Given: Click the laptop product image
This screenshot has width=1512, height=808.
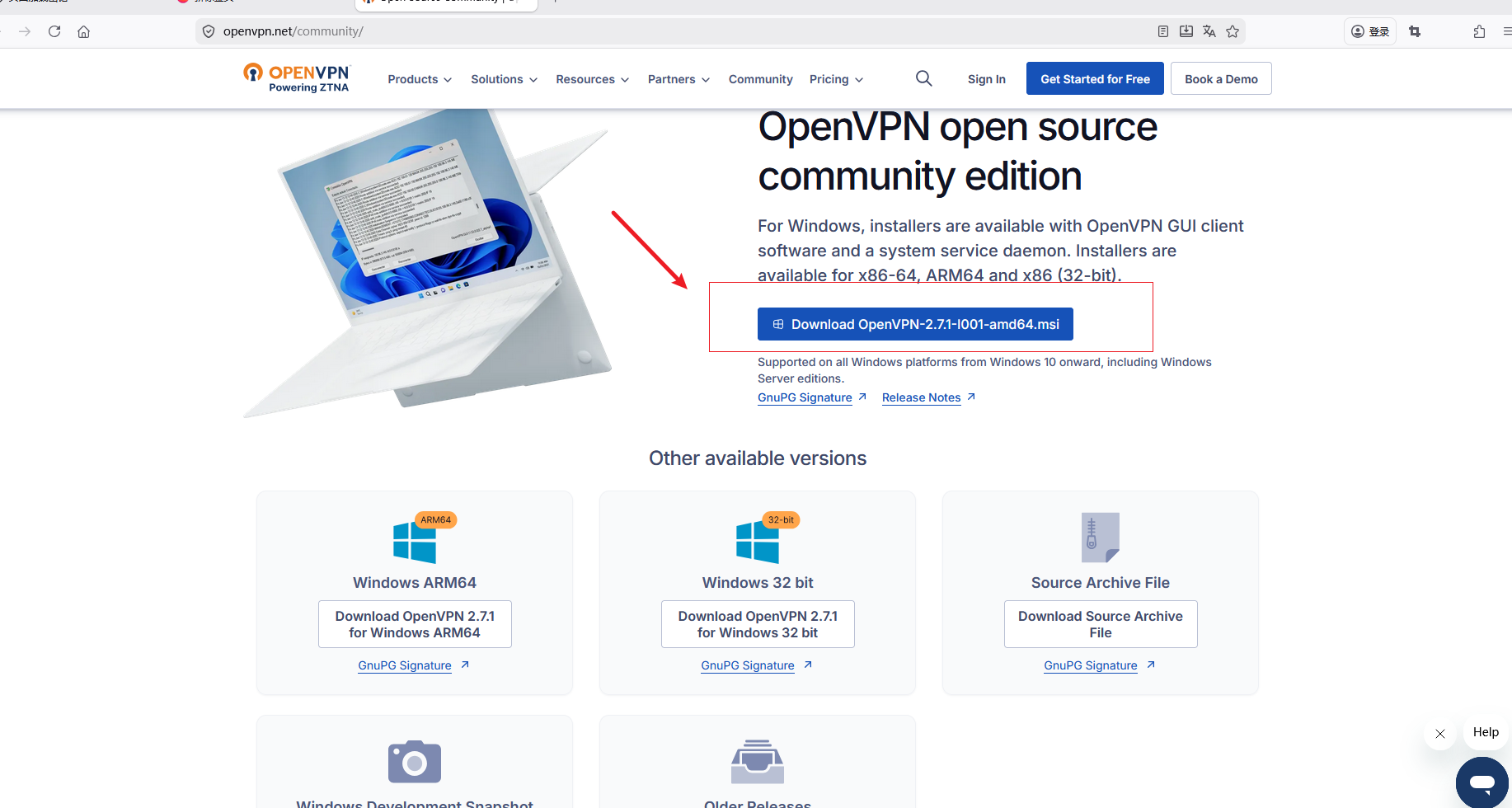Looking at the screenshot, I should click(x=429, y=264).
